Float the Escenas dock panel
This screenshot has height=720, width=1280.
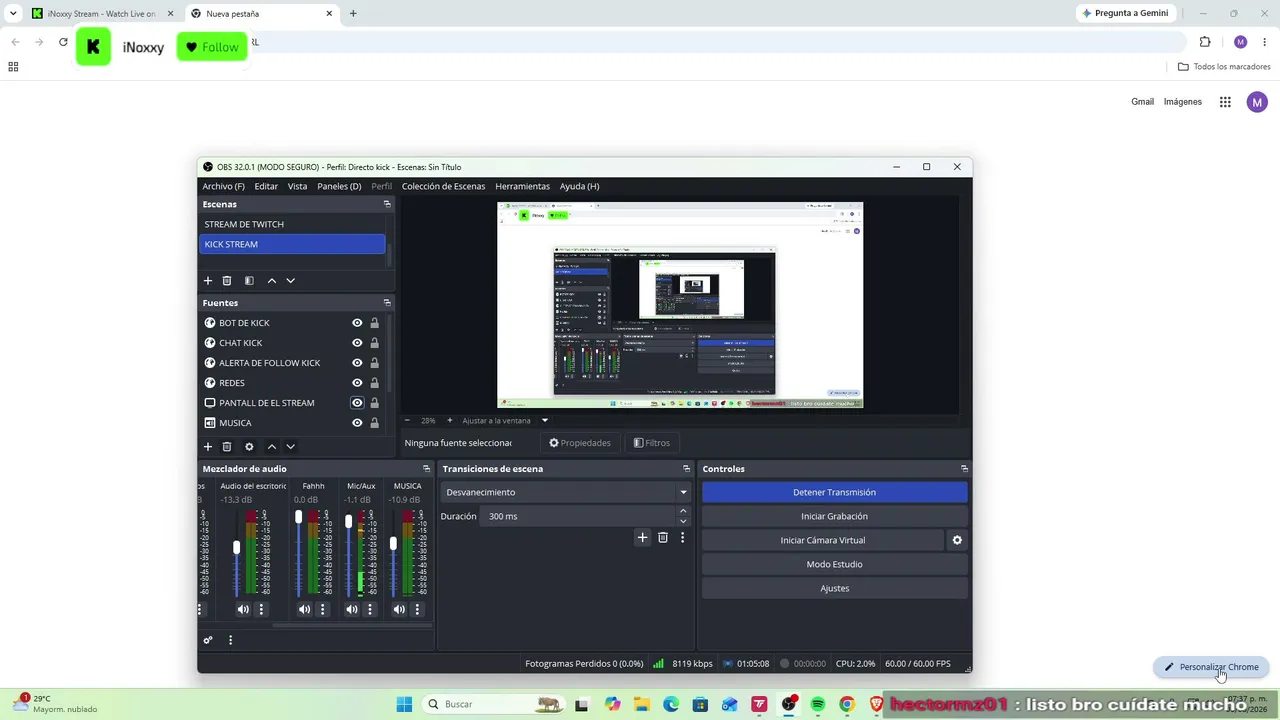pos(387,204)
